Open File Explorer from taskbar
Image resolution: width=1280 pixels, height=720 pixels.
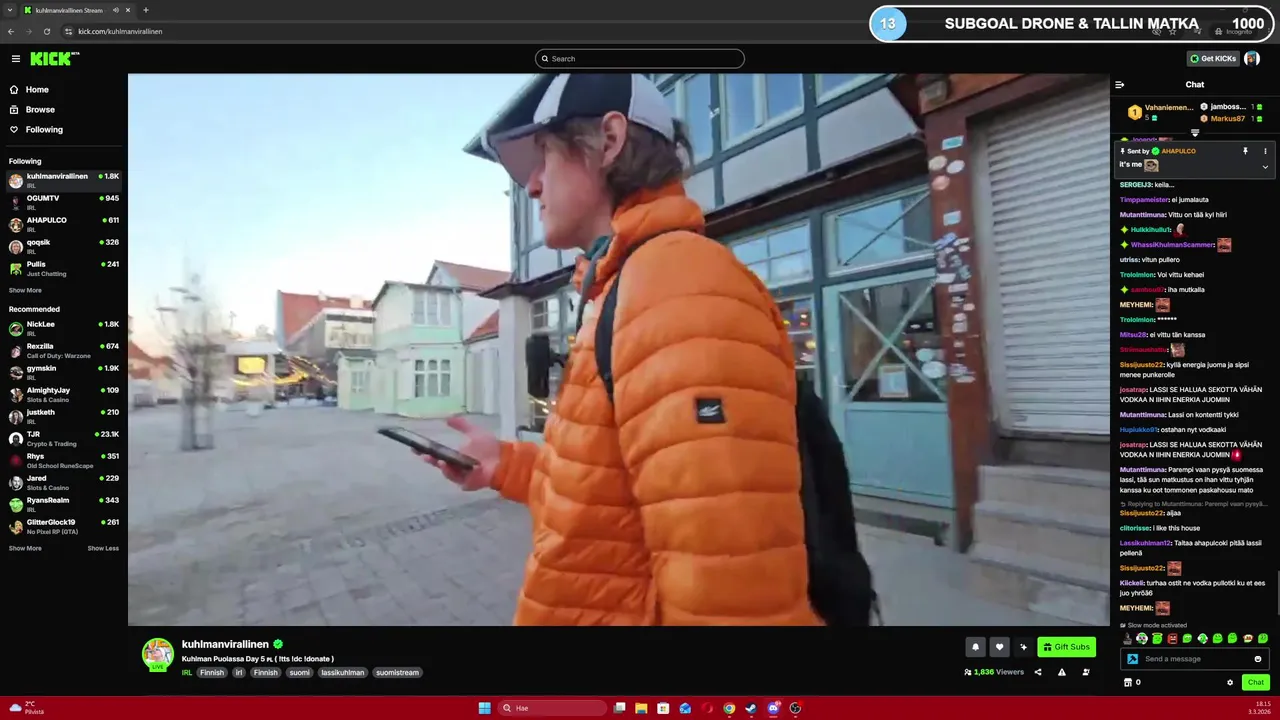[x=641, y=708]
